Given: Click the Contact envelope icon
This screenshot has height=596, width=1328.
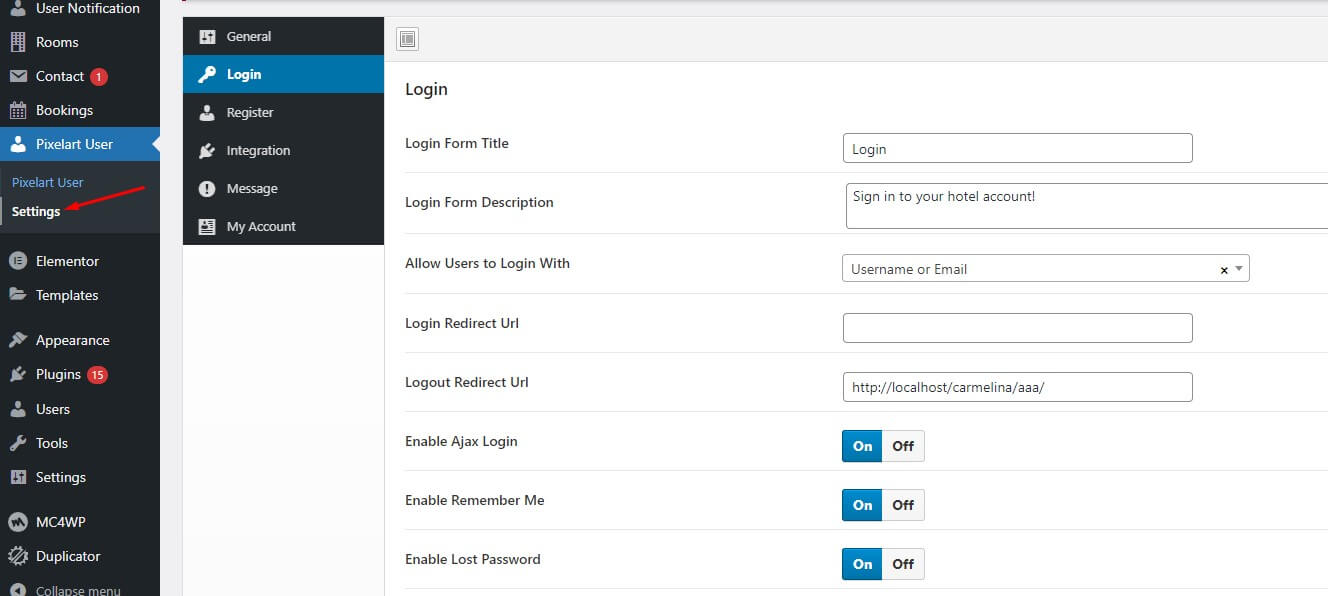Looking at the screenshot, I should coord(18,76).
